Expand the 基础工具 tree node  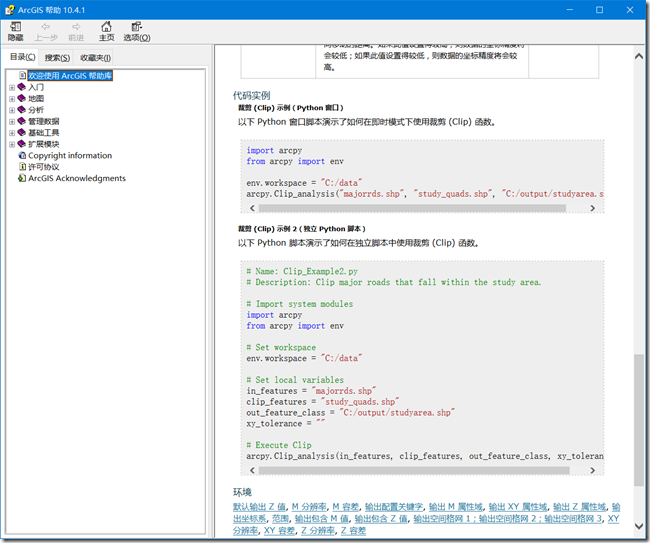point(12,133)
